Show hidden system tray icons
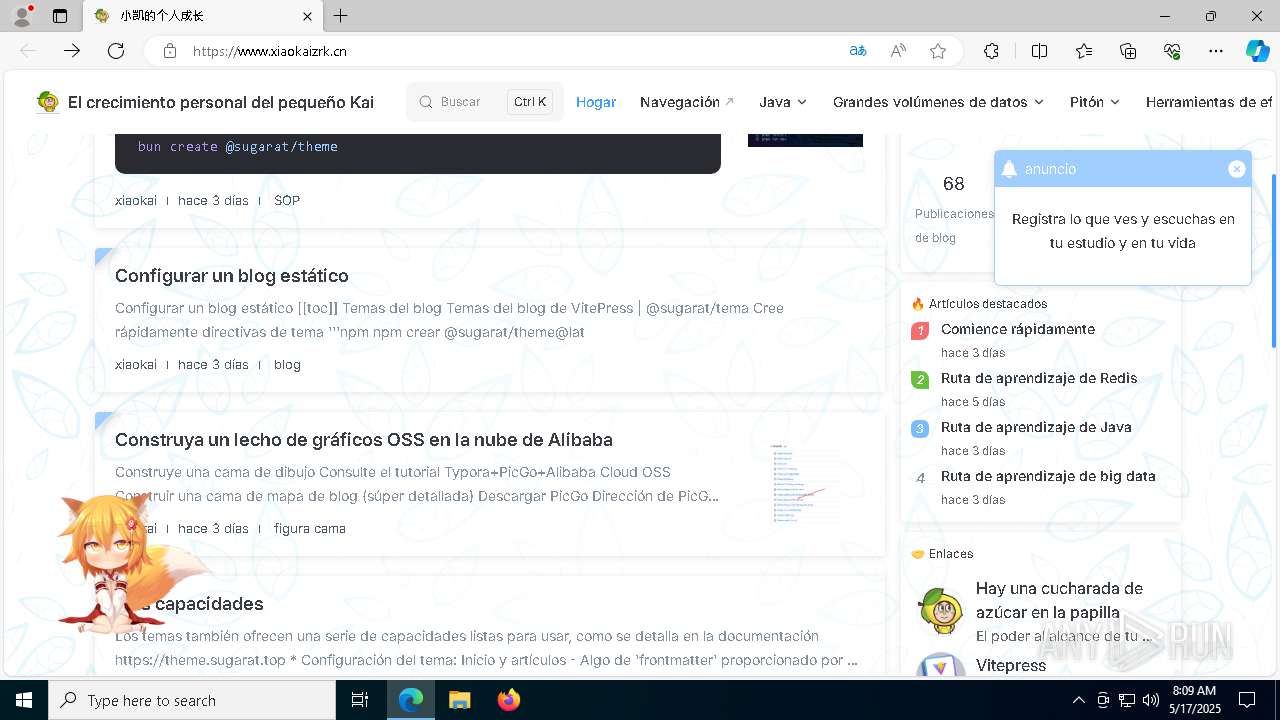 pyautogui.click(x=1078, y=700)
